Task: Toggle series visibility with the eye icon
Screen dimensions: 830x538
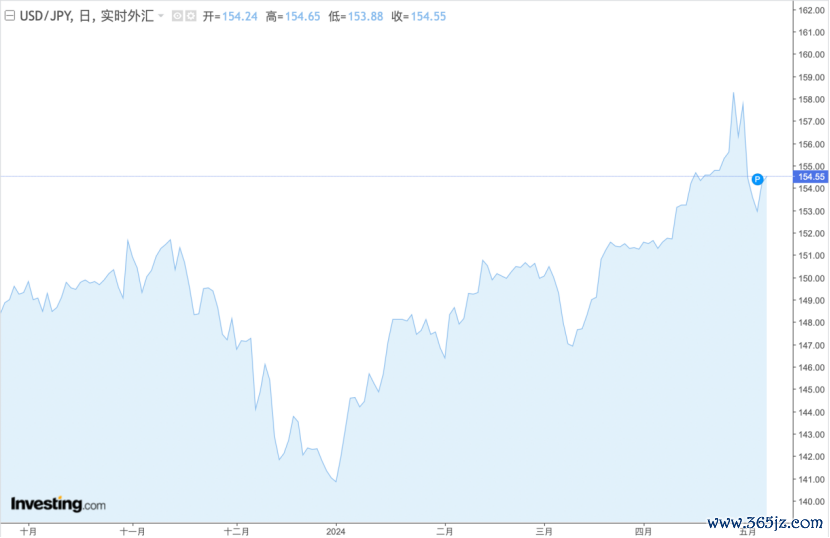Action: 177,17
